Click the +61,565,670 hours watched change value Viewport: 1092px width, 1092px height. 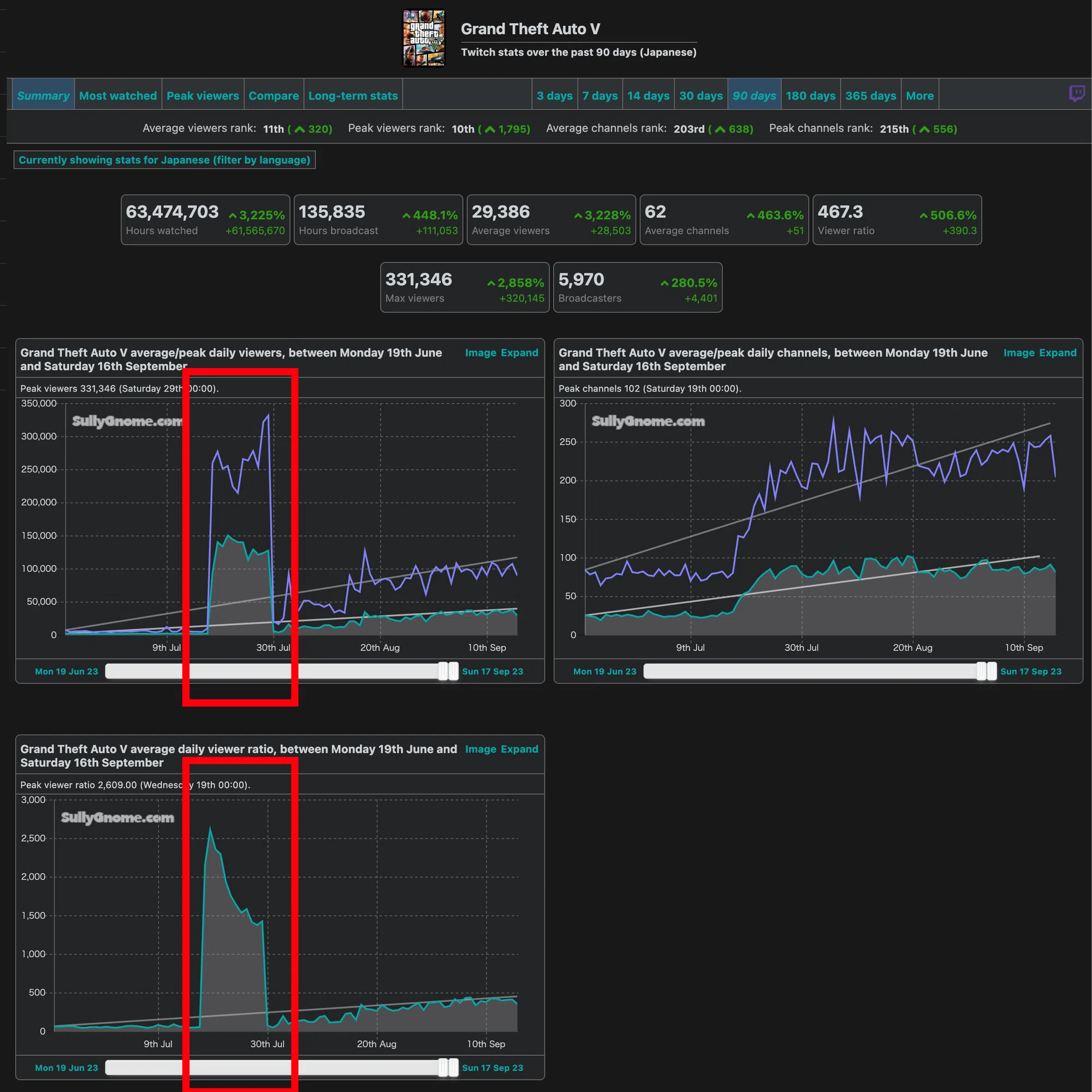pyautogui.click(x=255, y=230)
